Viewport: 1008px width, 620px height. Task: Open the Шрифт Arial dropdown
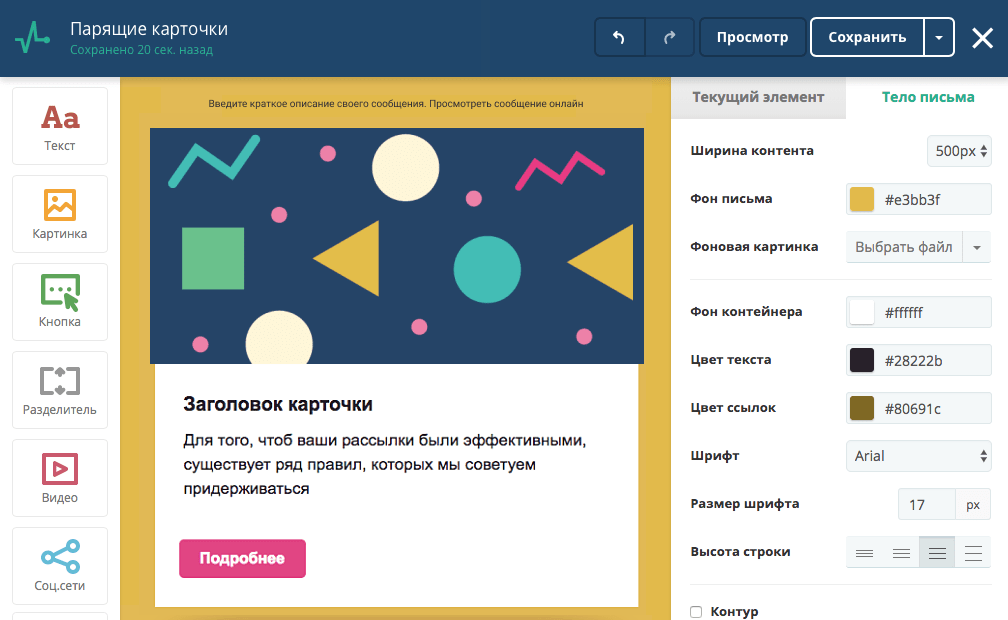click(x=919, y=456)
